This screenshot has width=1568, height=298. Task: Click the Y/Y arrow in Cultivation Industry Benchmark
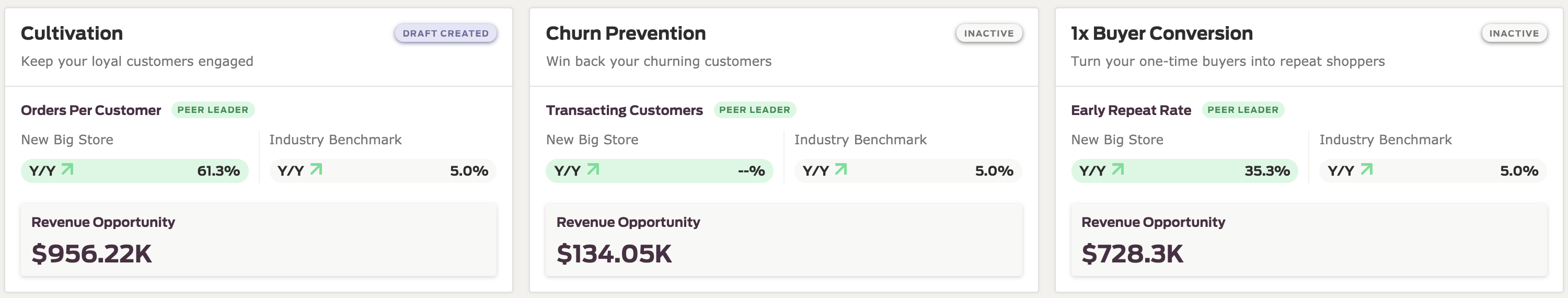pyautogui.click(x=316, y=169)
